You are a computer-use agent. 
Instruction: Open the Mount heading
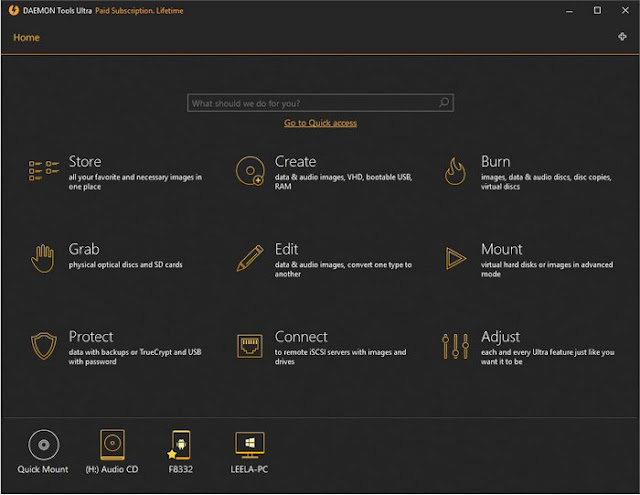502,249
